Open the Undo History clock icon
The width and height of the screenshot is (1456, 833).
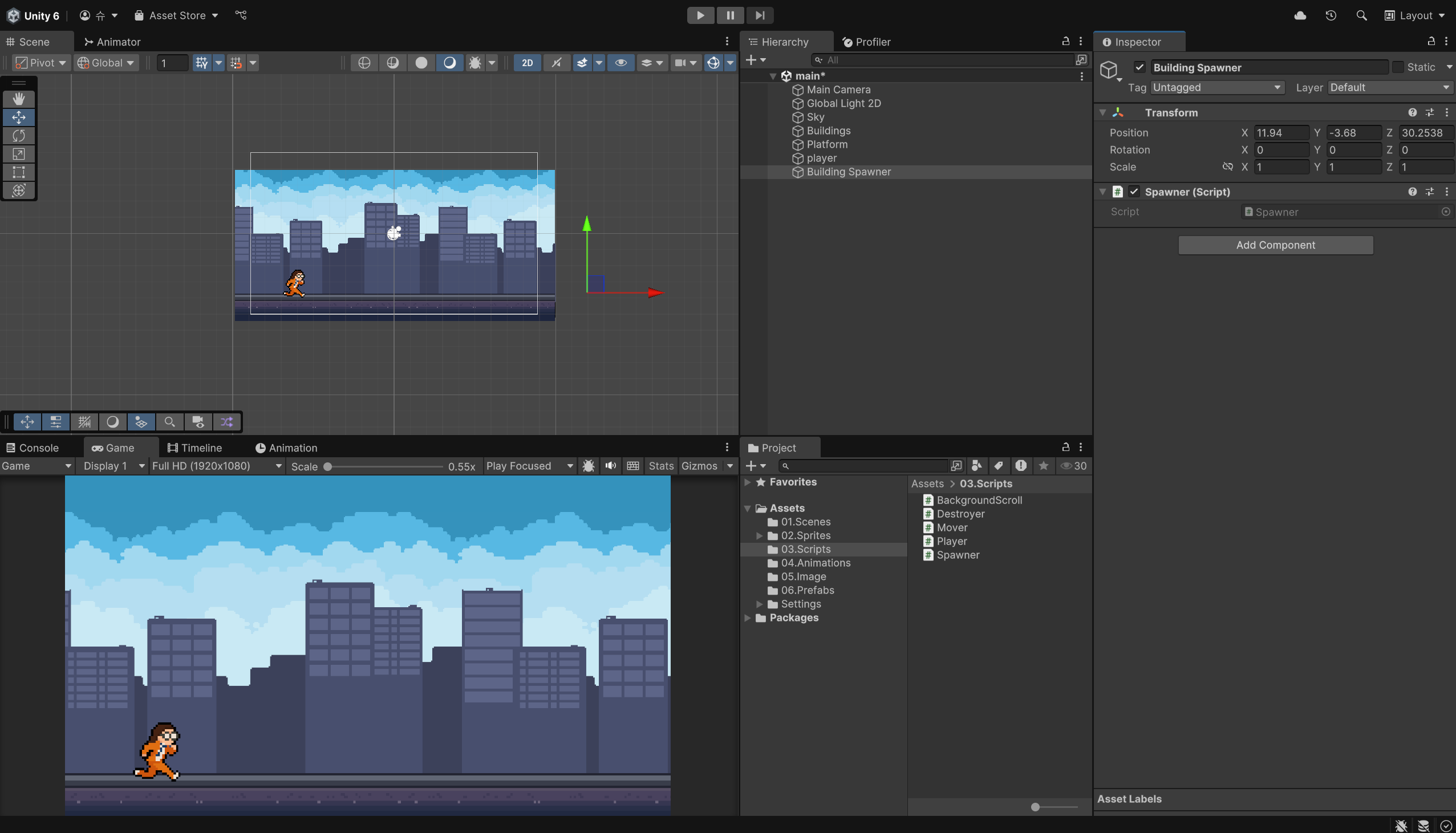(1331, 15)
